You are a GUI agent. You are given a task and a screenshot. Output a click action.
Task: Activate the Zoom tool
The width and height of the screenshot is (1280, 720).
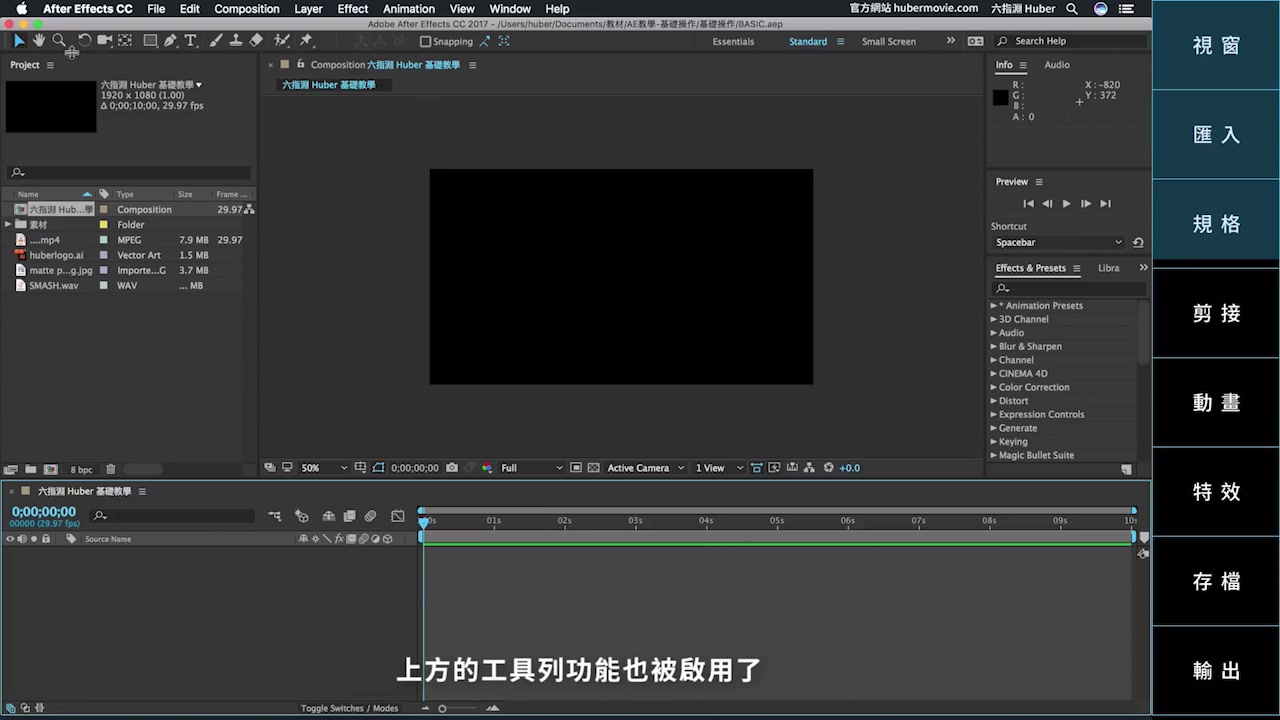[58, 40]
